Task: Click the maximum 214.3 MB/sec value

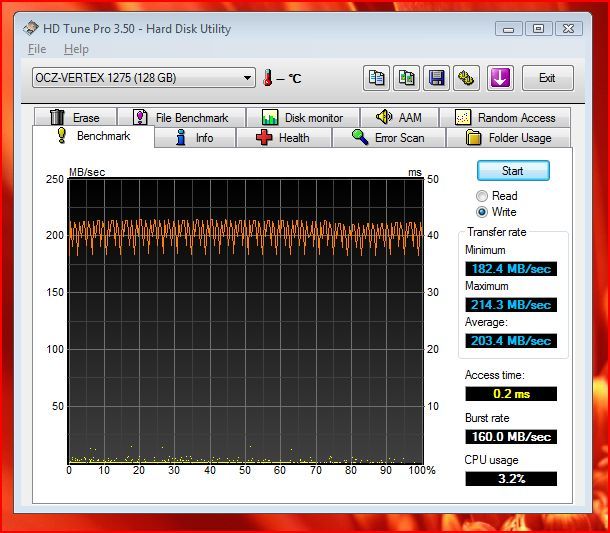Action: click(511, 305)
